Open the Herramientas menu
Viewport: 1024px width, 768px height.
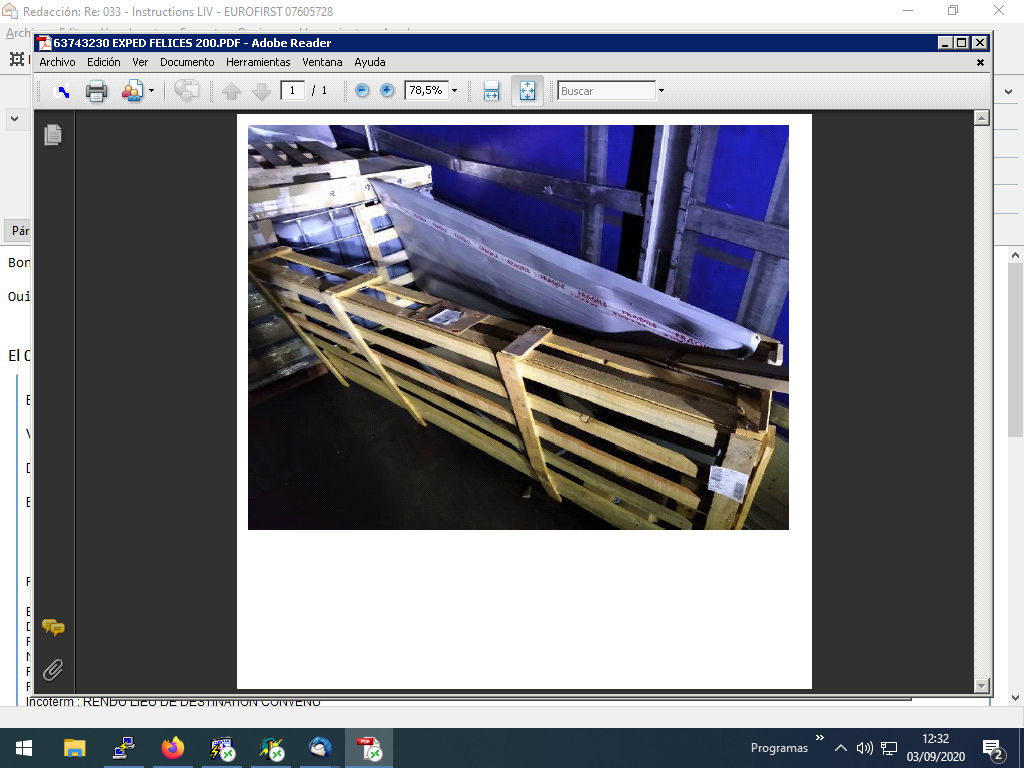(x=258, y=62)
